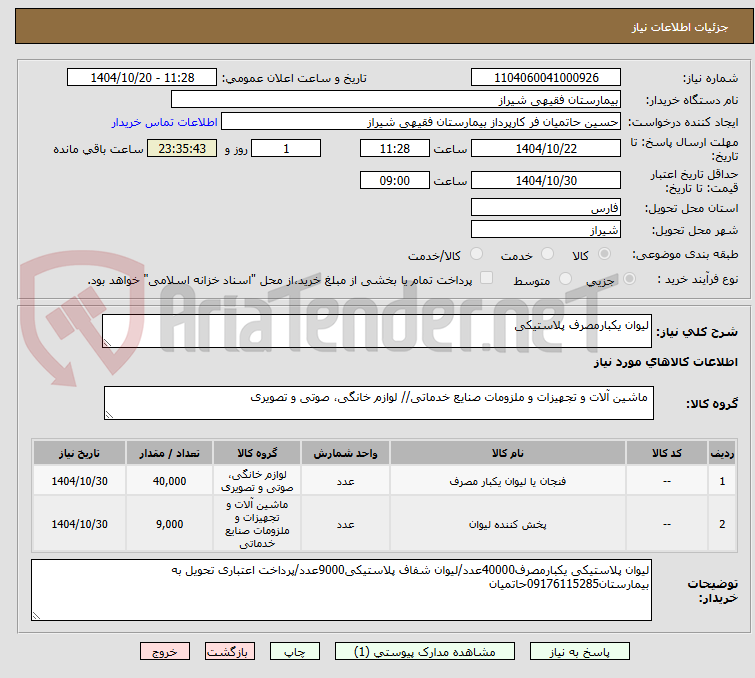Screen dimensions: 755x678
Task: Click the city field 'شیراز'
Action: tap(546, 230)
